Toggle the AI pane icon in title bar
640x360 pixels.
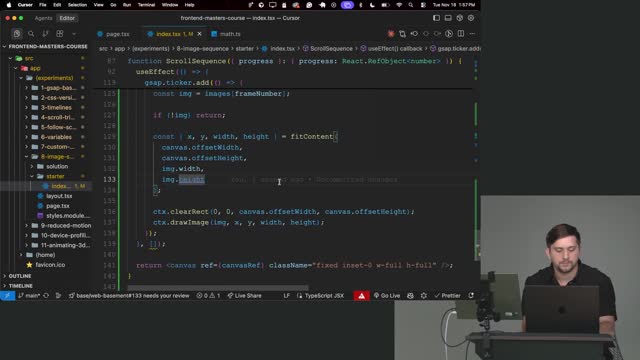[460, 18]
